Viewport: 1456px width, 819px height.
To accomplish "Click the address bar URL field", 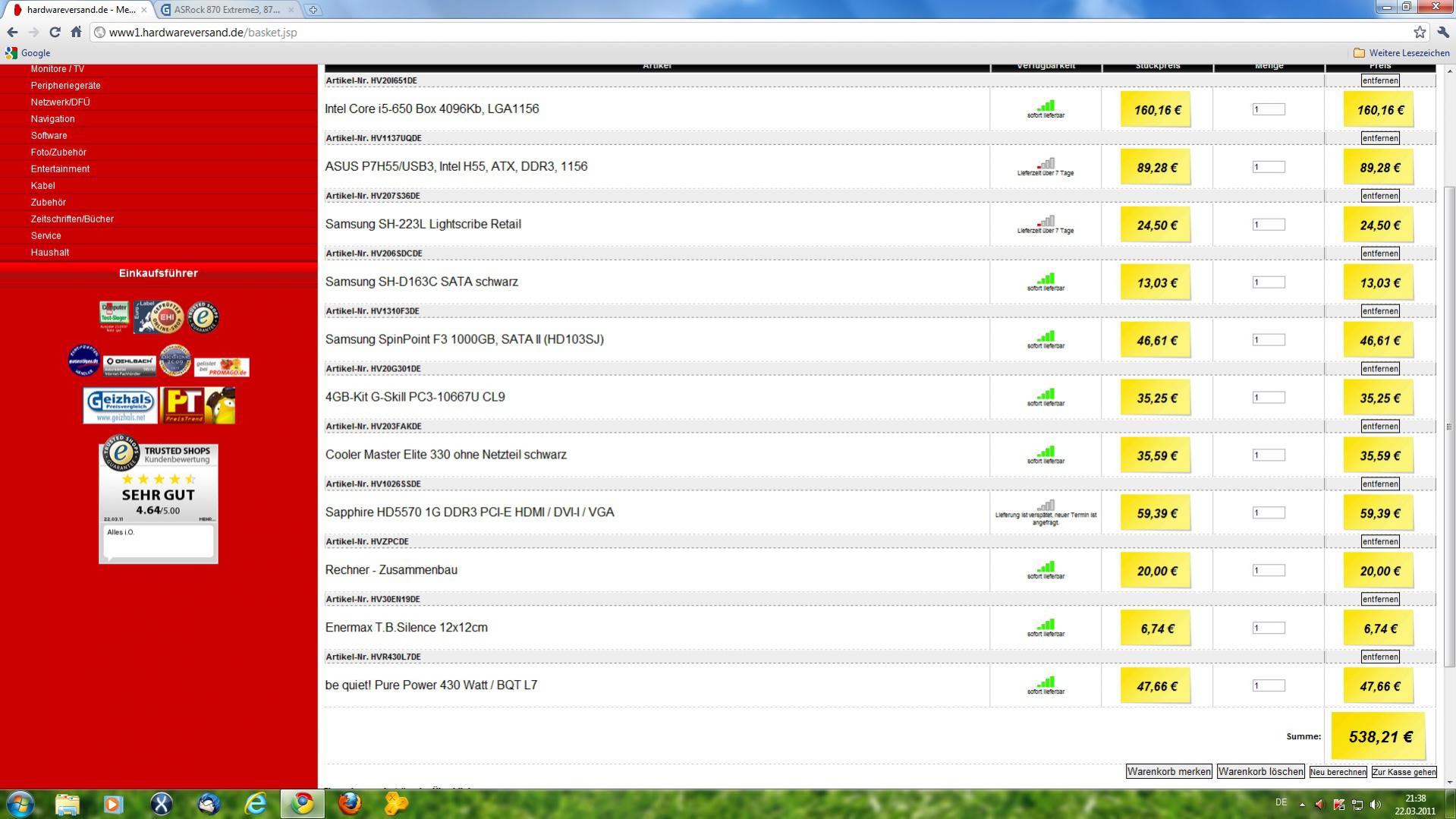I will 751,32.
